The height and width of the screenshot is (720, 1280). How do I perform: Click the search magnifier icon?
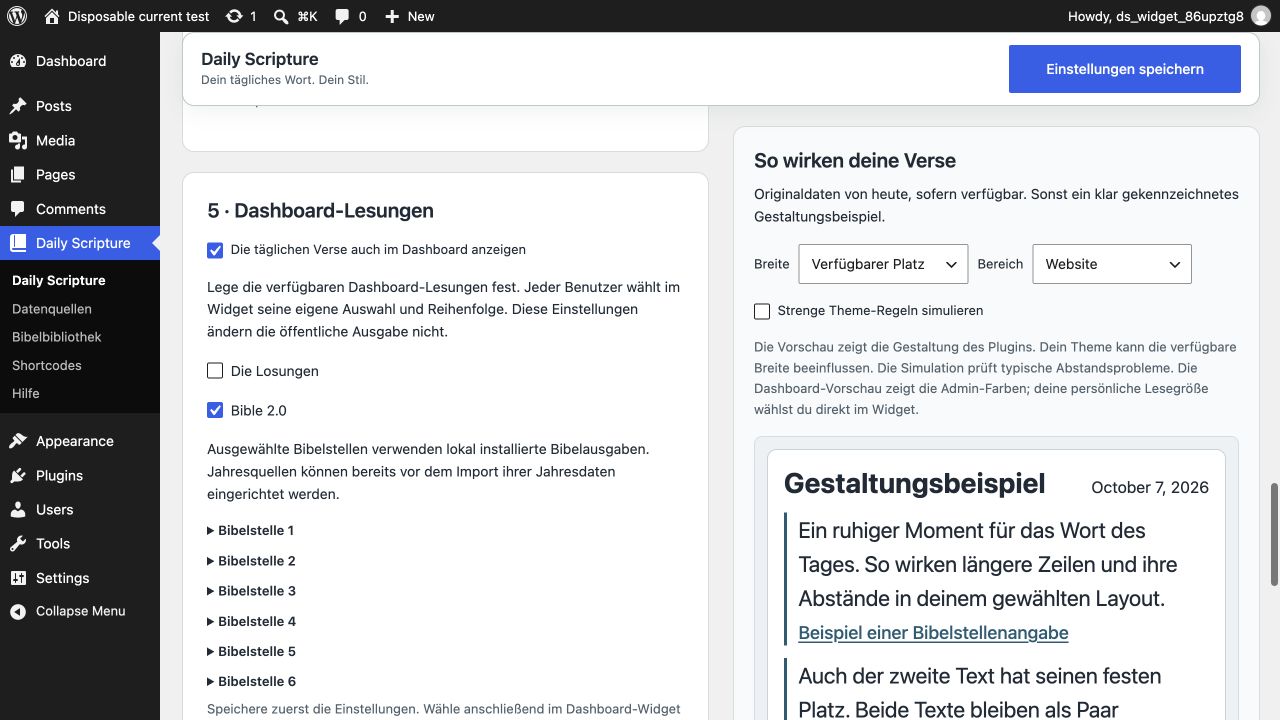[281, 16]
